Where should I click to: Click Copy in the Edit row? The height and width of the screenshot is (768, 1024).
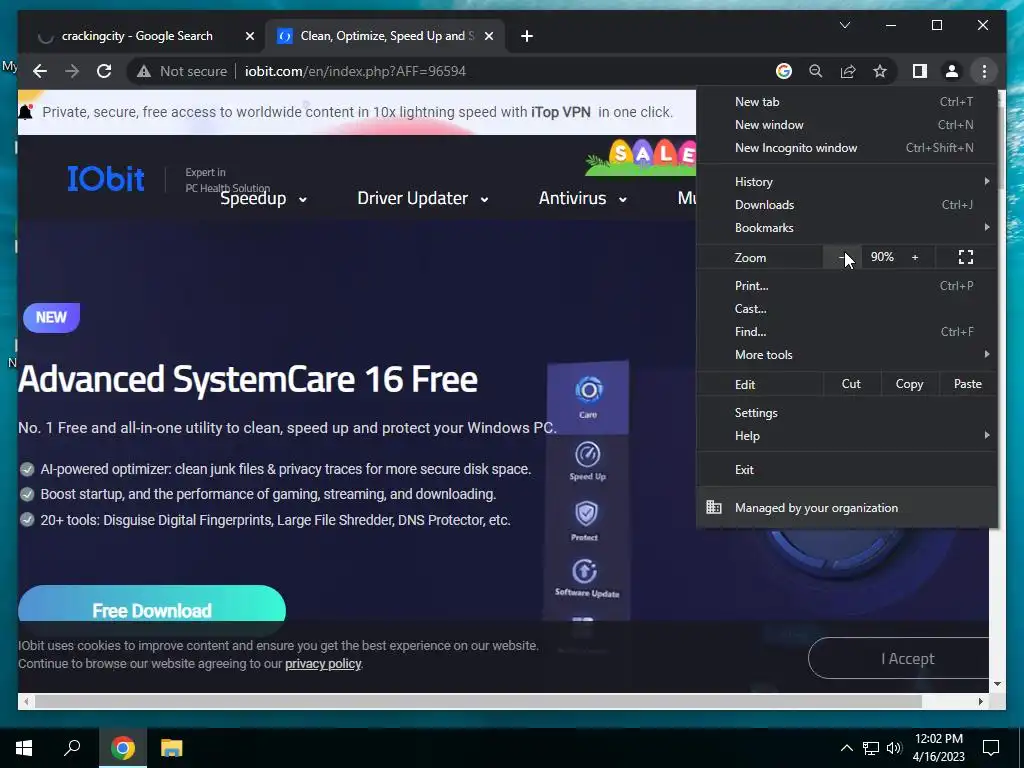pos(909,384)
